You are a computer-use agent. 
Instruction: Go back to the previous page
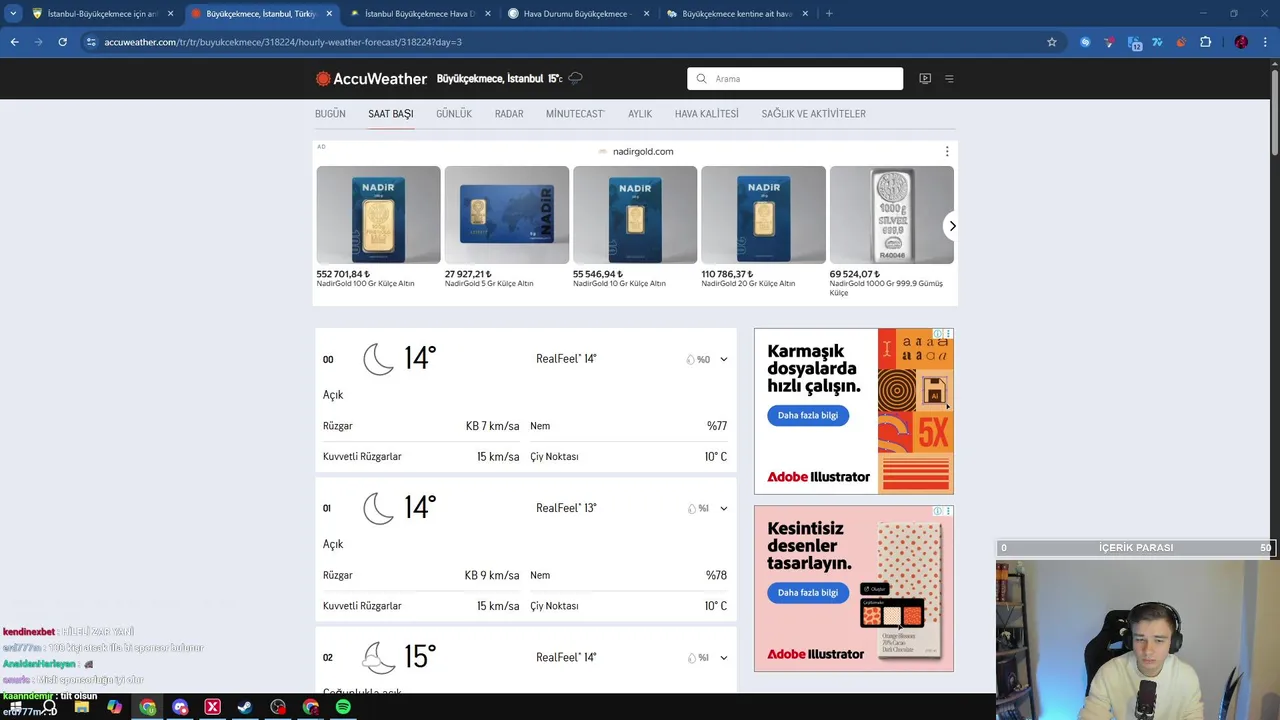15,42
